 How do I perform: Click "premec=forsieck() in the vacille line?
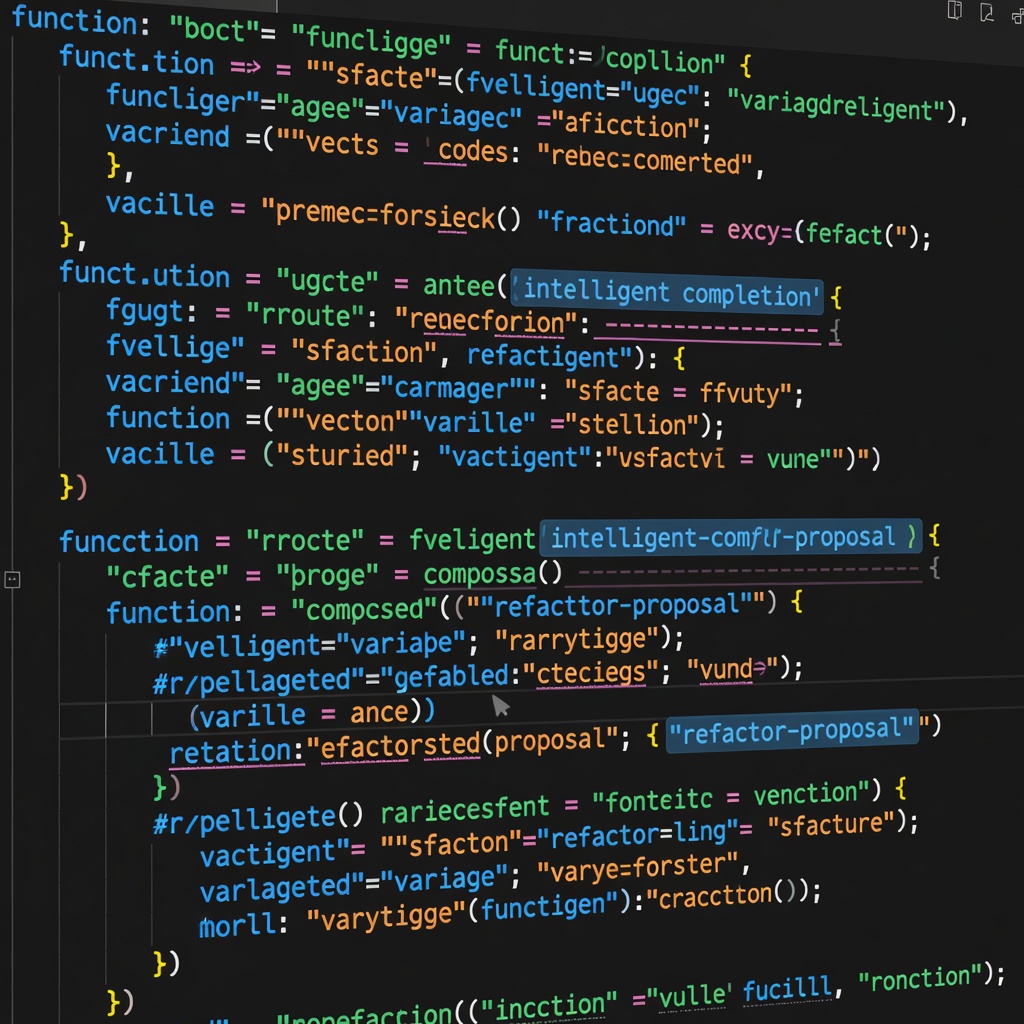(x=391, y=215)
